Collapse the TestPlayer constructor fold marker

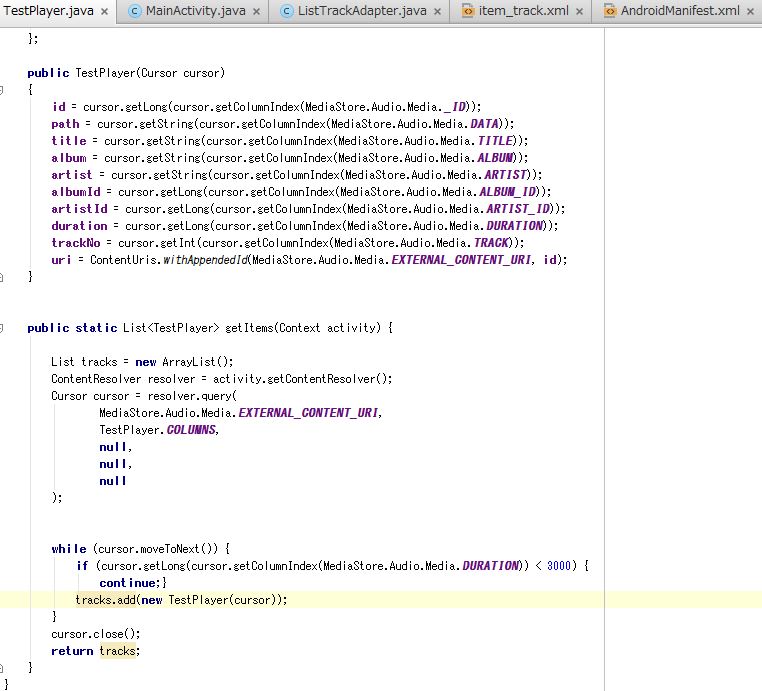pos(1,90)
